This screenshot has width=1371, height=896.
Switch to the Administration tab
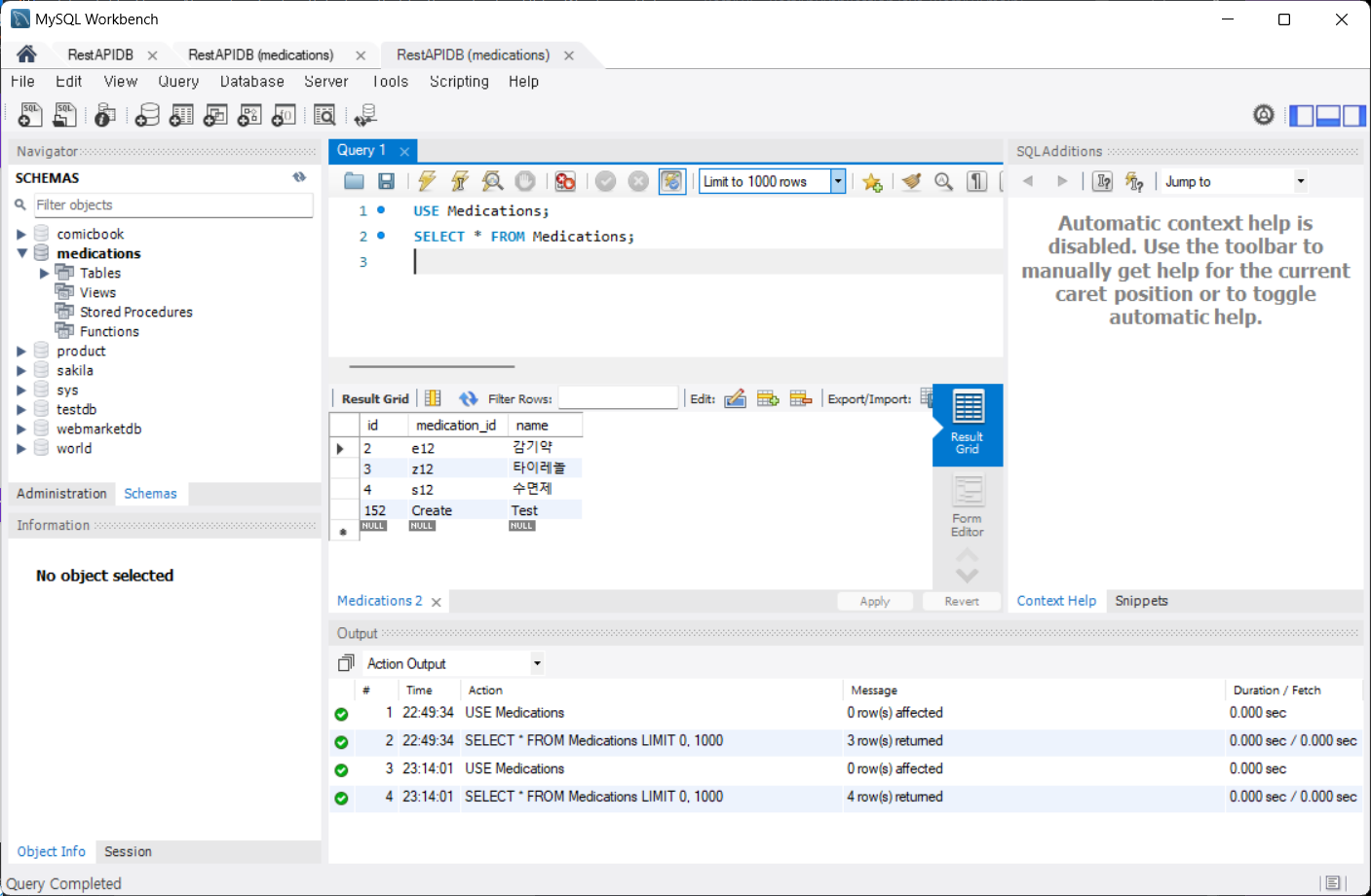pos(61,494)
